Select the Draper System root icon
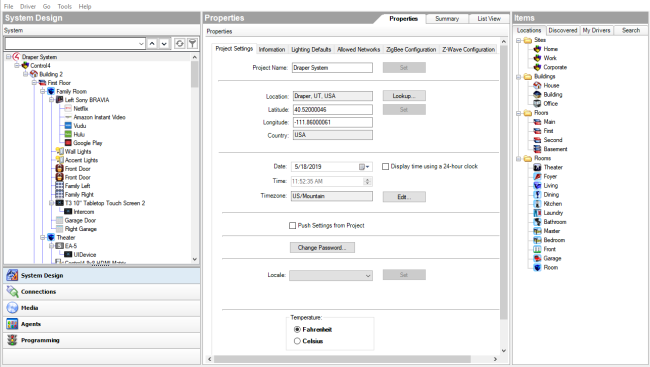 17,57
